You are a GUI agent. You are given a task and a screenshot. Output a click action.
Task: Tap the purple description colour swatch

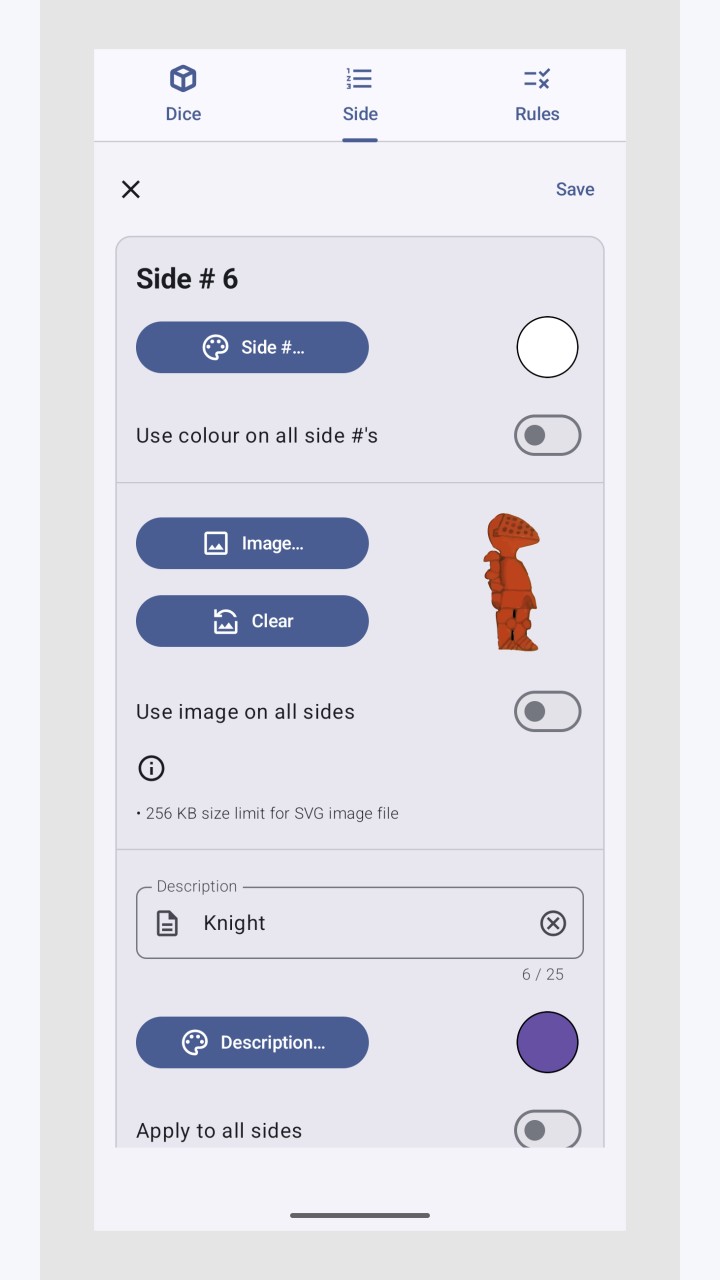click(x=547, y=1042)
